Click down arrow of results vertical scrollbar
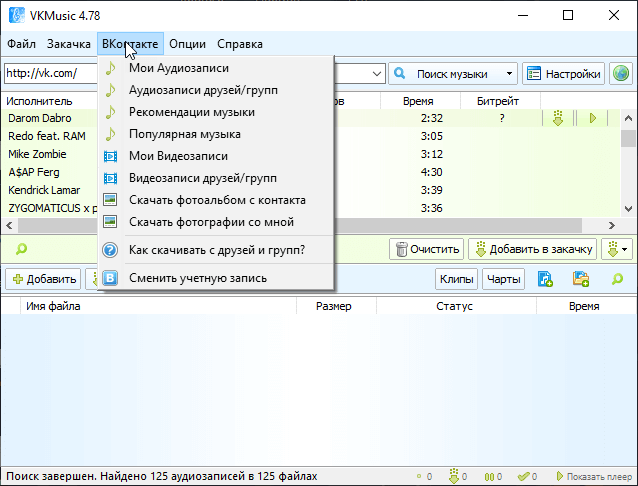Image resolution: width=638 pixels, height=486 pixels. pyautogui.click(x=628, y=209)
